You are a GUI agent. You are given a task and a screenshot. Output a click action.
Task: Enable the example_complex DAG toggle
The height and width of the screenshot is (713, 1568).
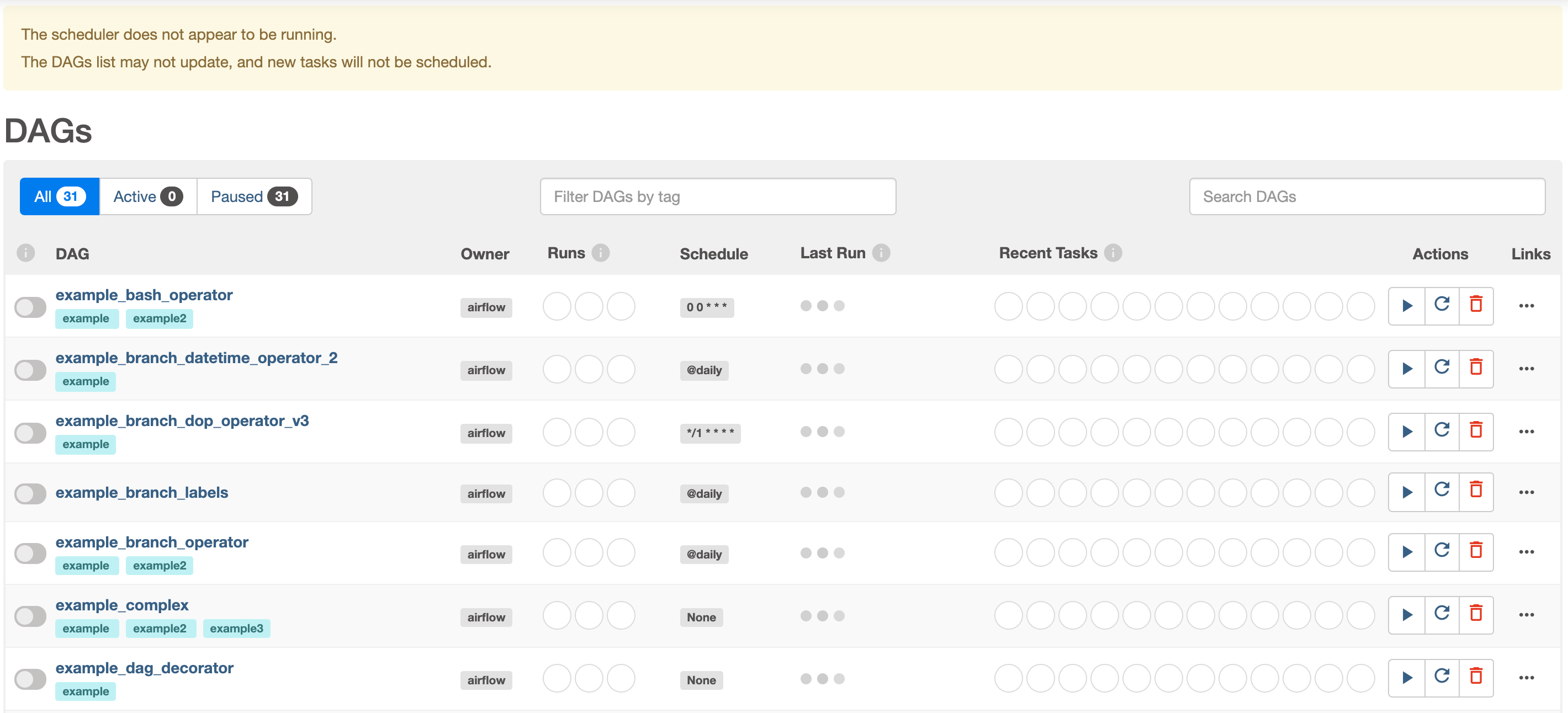click(30, 616)
